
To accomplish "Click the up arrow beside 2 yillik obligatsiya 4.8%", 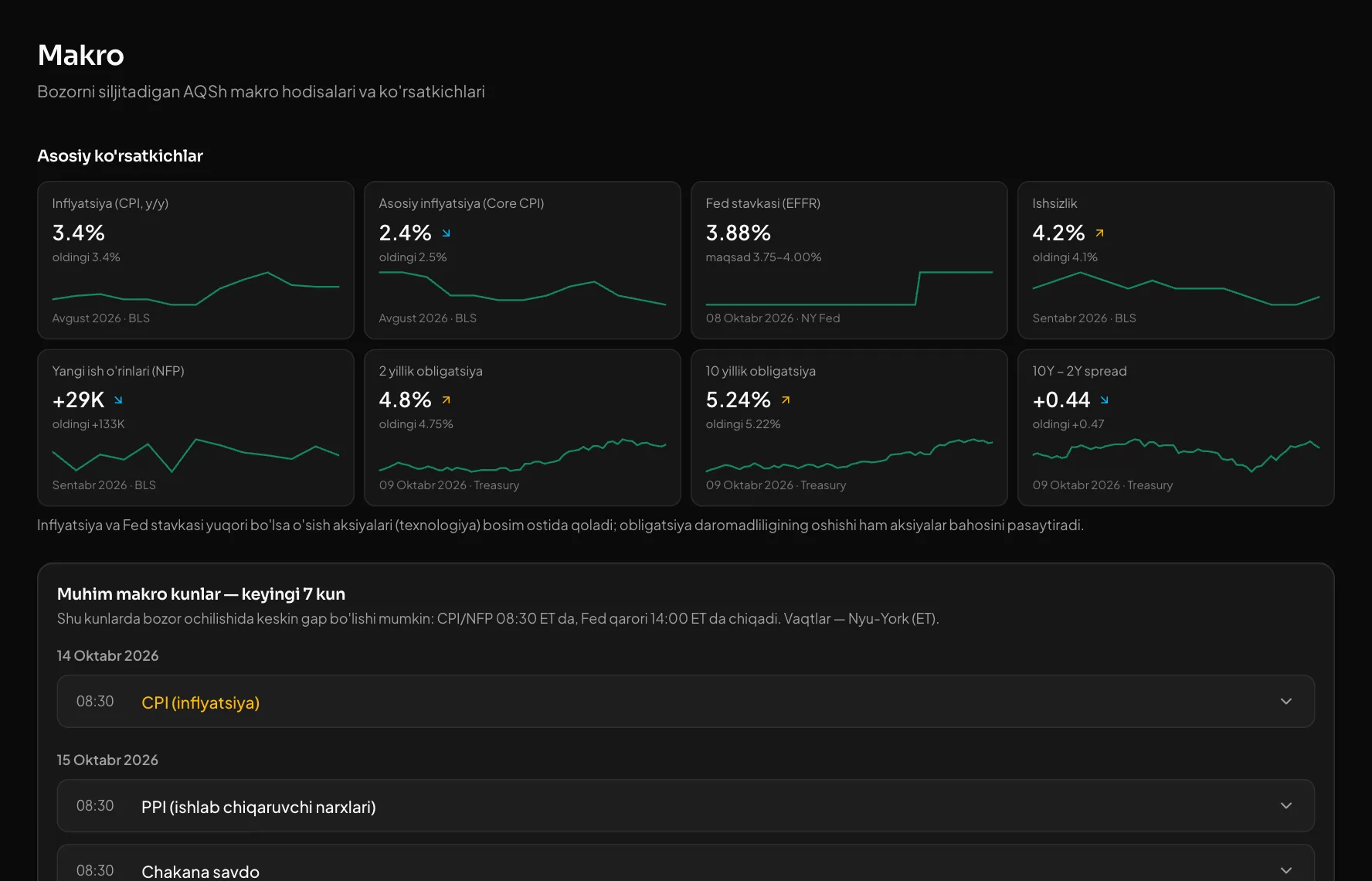I will (446, 400).
